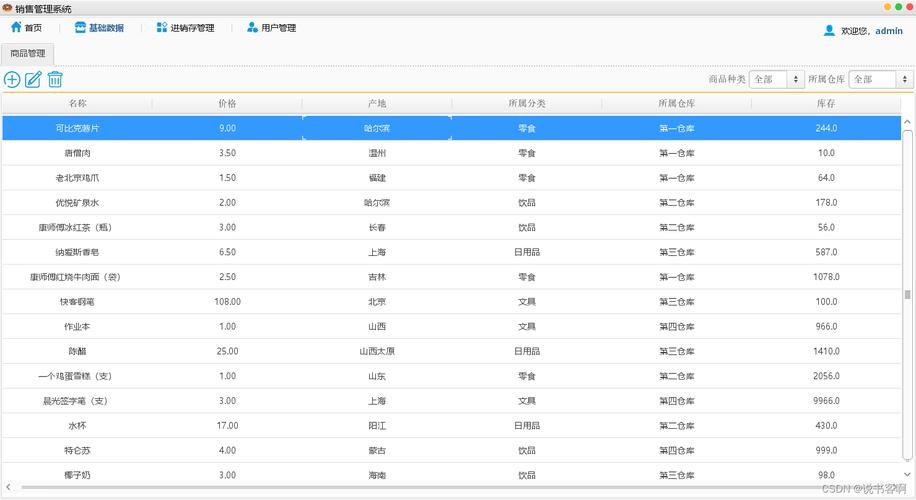Click the add product plus icon

pos(12,80)
